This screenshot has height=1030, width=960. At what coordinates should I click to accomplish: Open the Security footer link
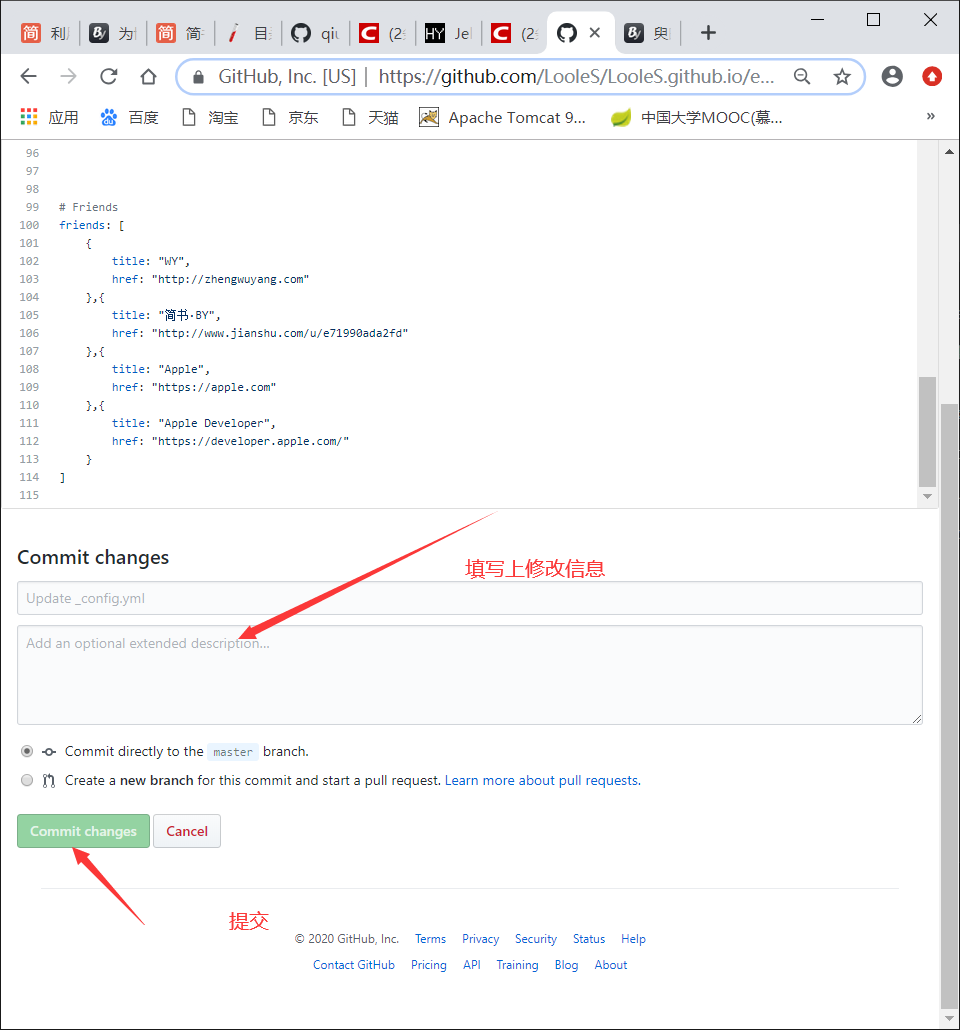click(536, 939)
